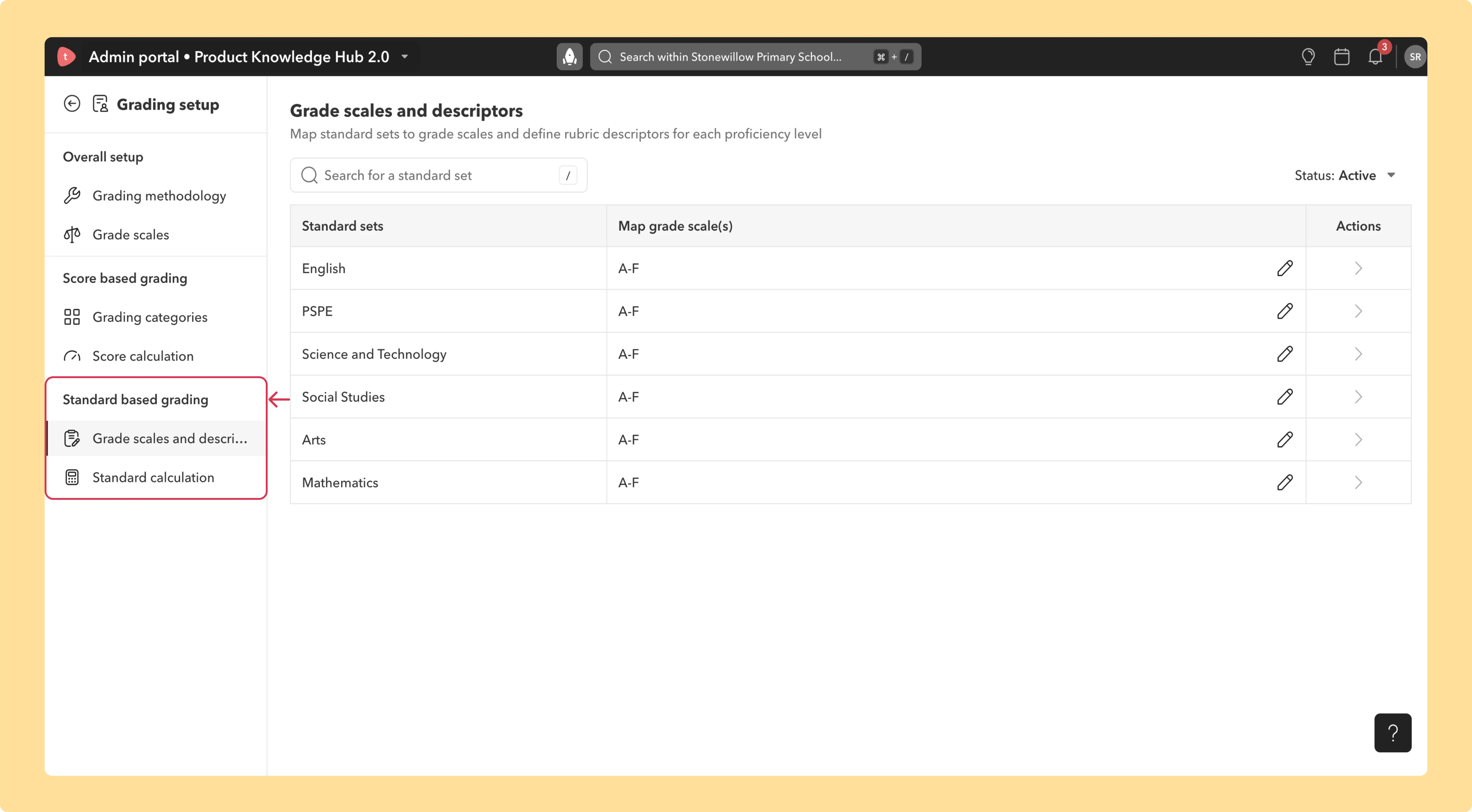Click the English standard set name

323,268
